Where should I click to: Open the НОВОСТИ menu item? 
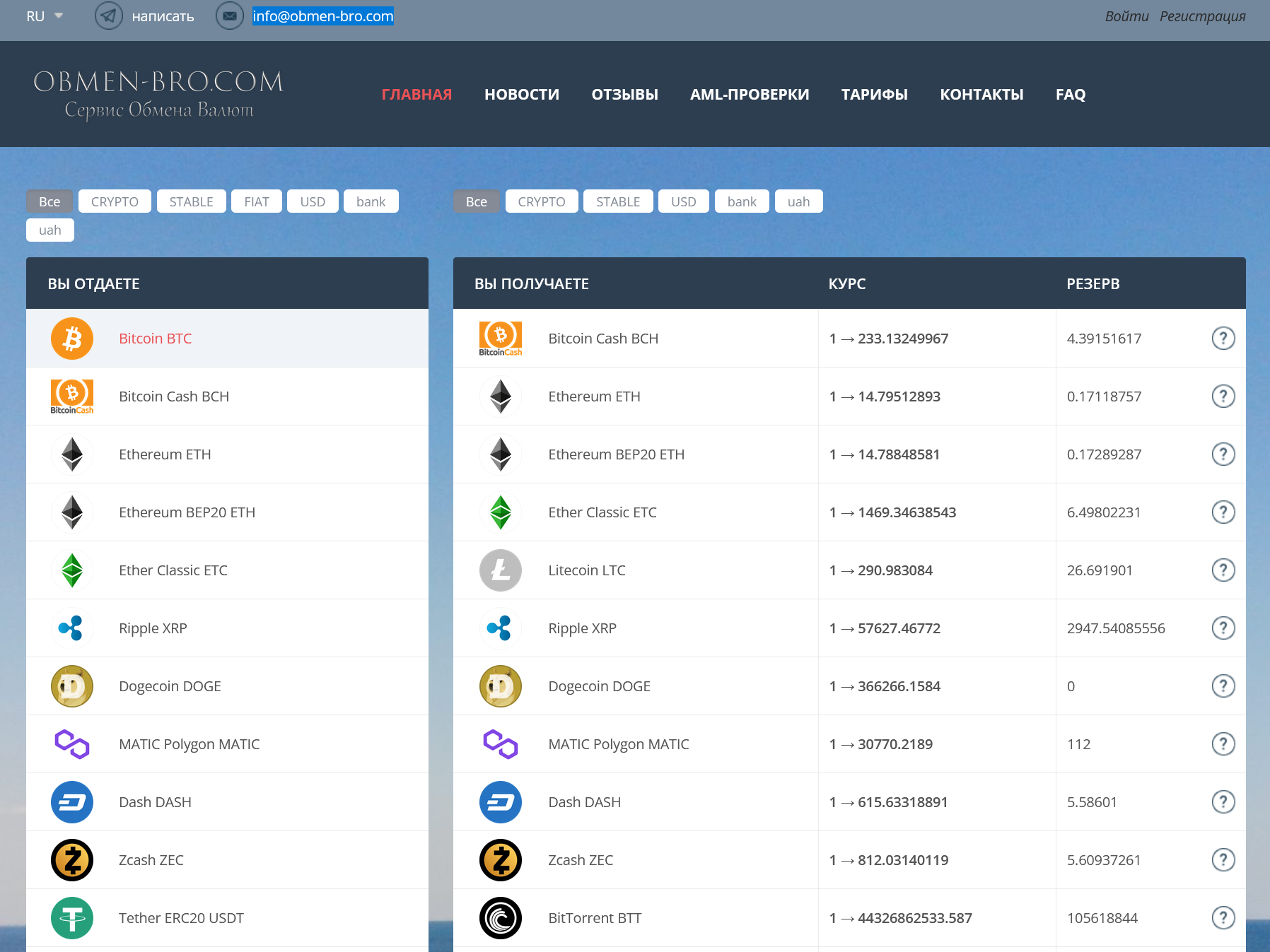coord(522,95)
